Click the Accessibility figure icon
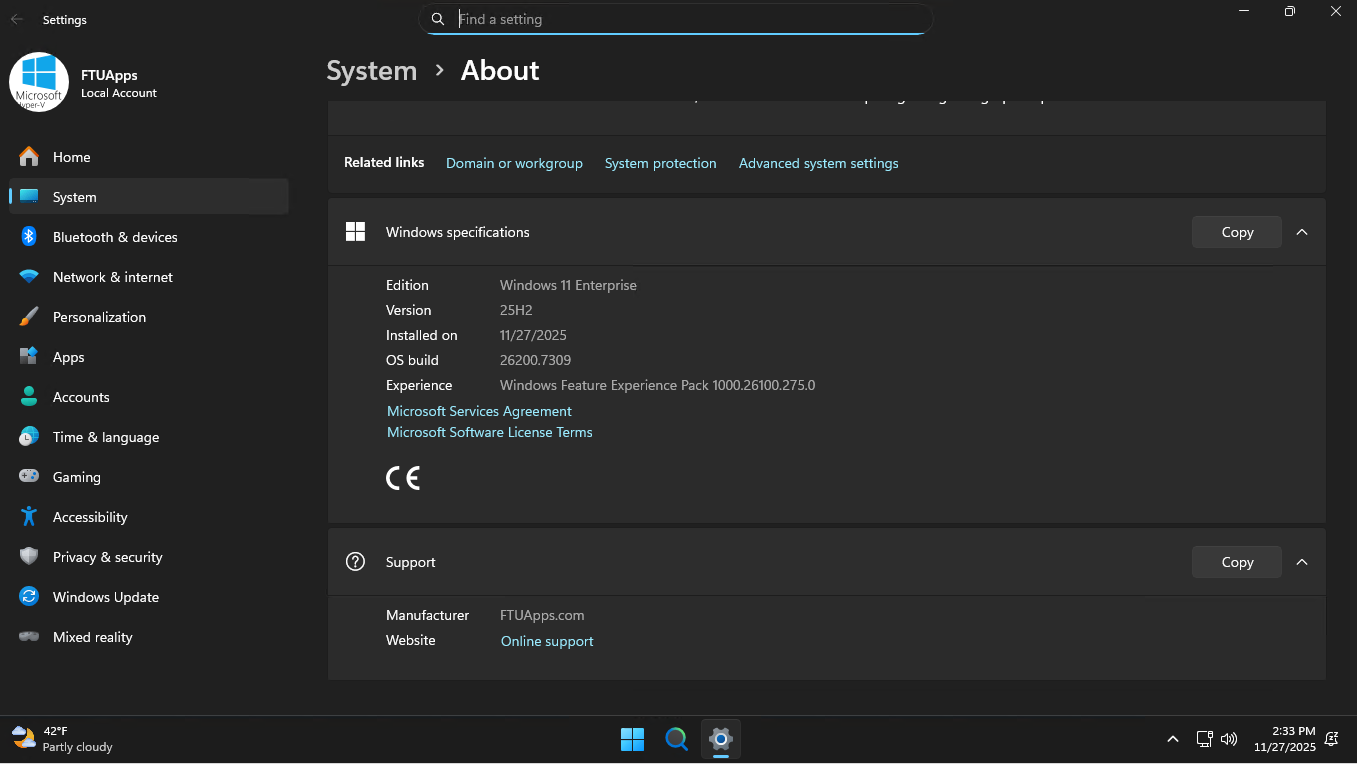This screenshot has height=764, width=1357. coord(29,517)
